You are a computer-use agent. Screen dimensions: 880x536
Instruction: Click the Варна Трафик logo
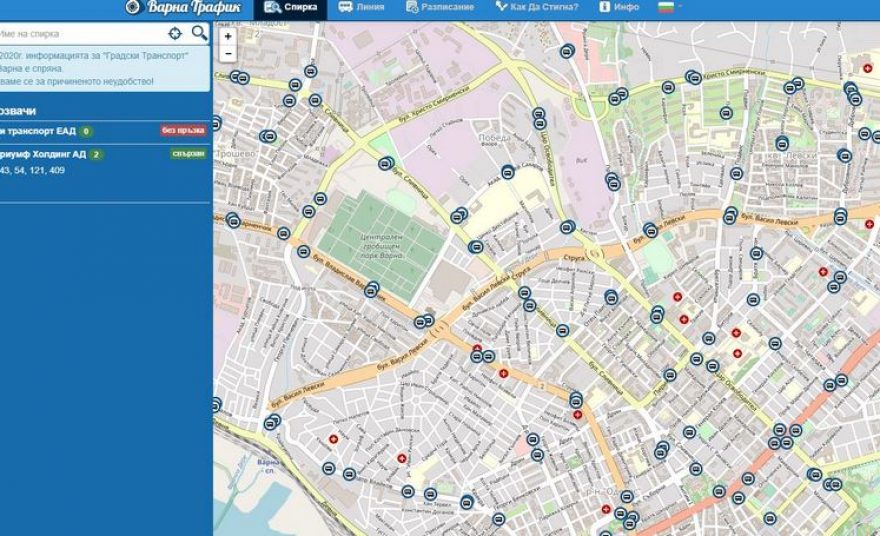coord(183,8)
